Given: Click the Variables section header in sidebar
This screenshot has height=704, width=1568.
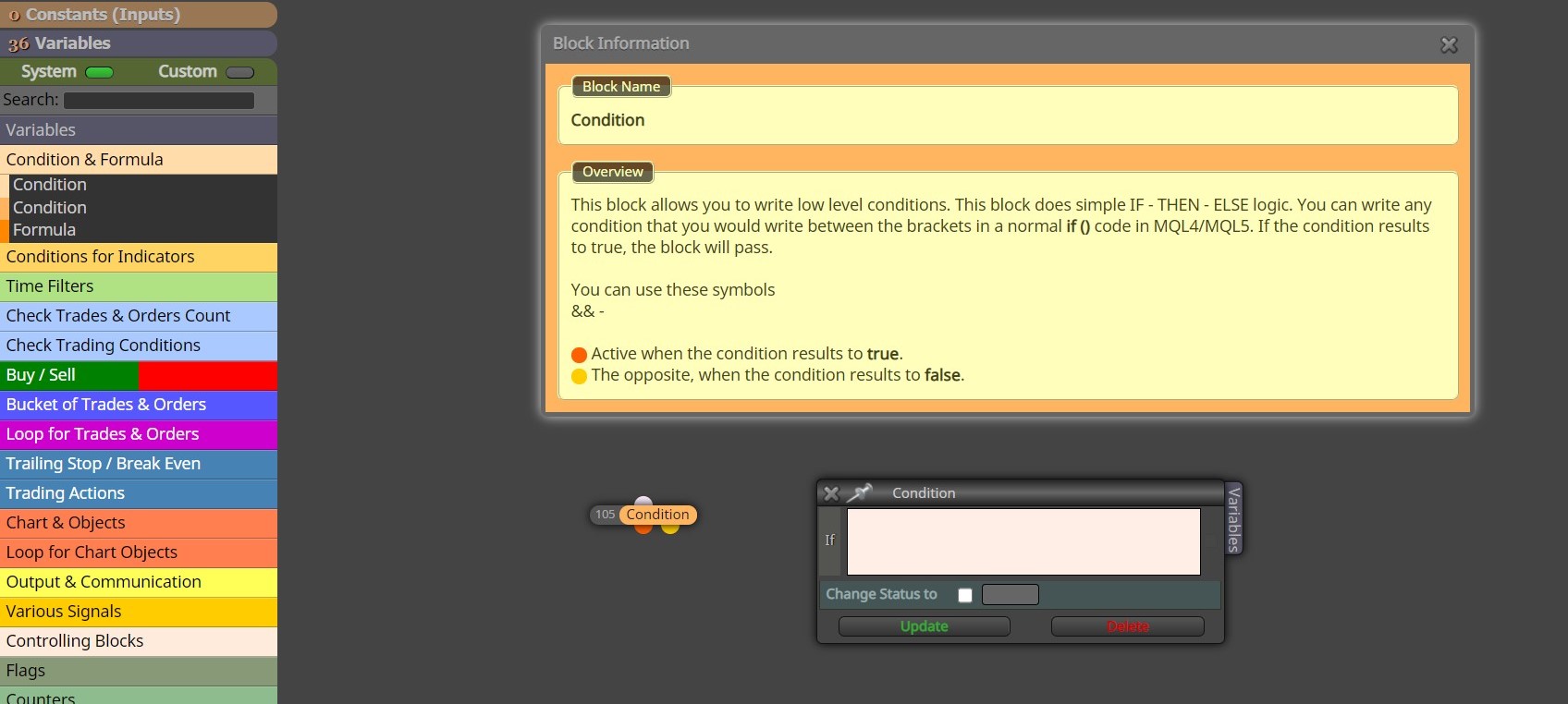Looking at the screenshot, I should tap(139, 130).
